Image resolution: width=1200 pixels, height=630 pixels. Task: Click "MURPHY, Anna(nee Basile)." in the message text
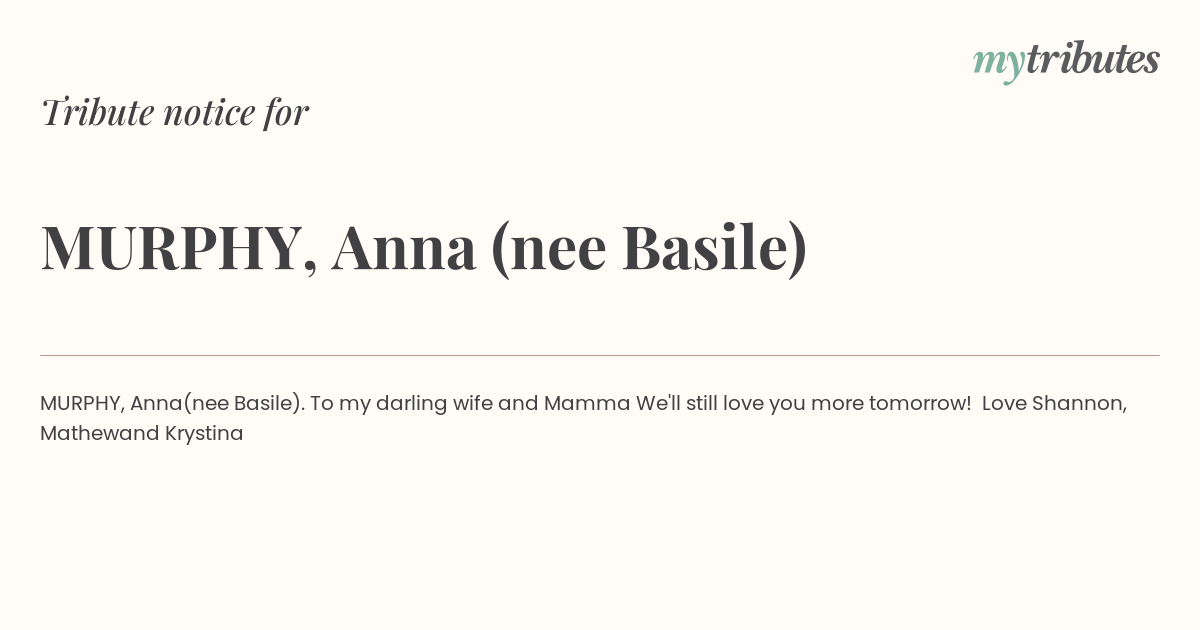click(172, 404)
